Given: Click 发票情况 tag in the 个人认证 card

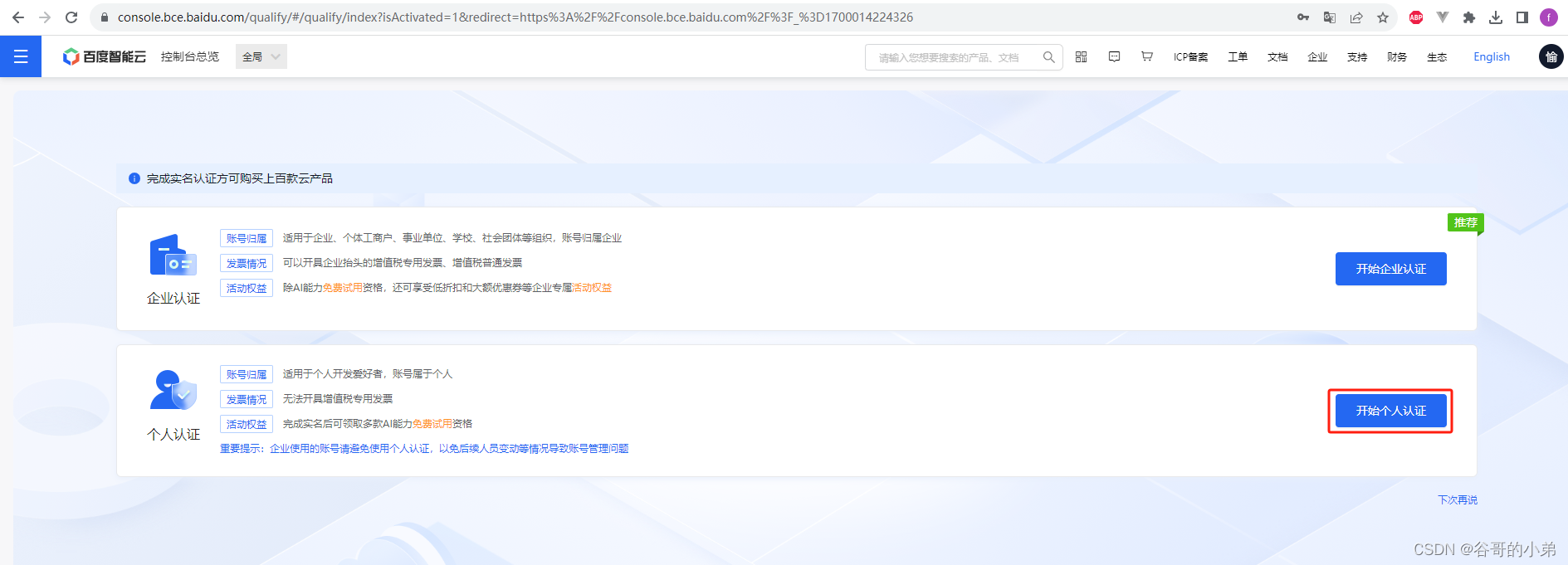Looking at the screenshot, I should (247, 399).
